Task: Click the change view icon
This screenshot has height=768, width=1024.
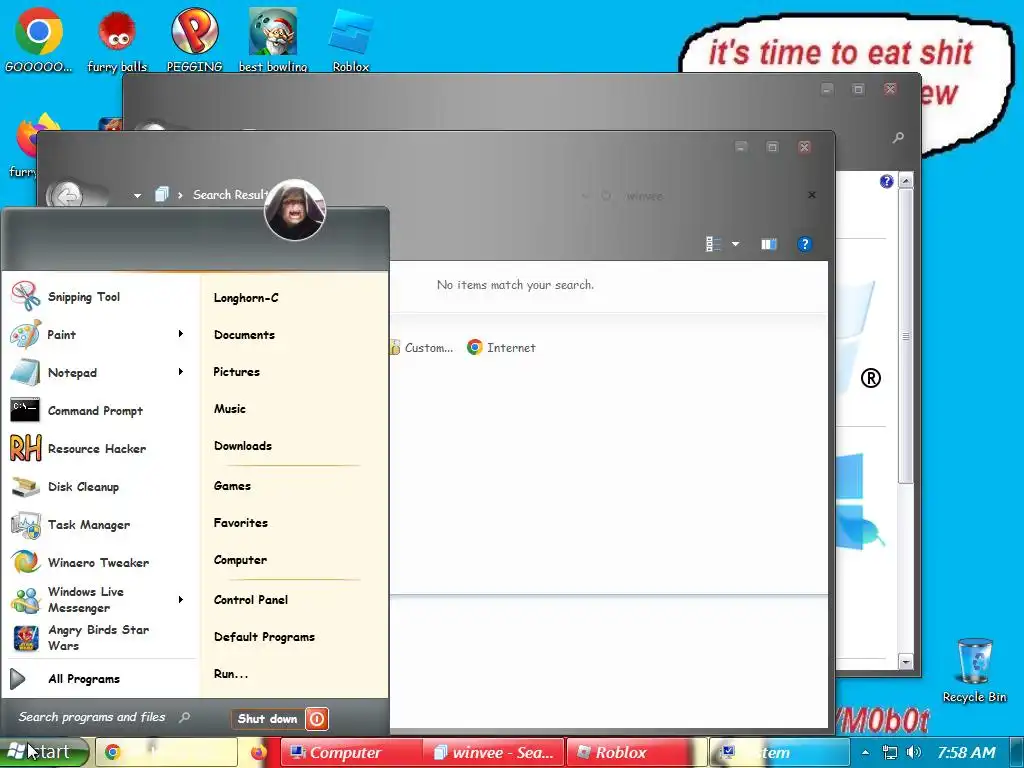Action: click(713, 244)
